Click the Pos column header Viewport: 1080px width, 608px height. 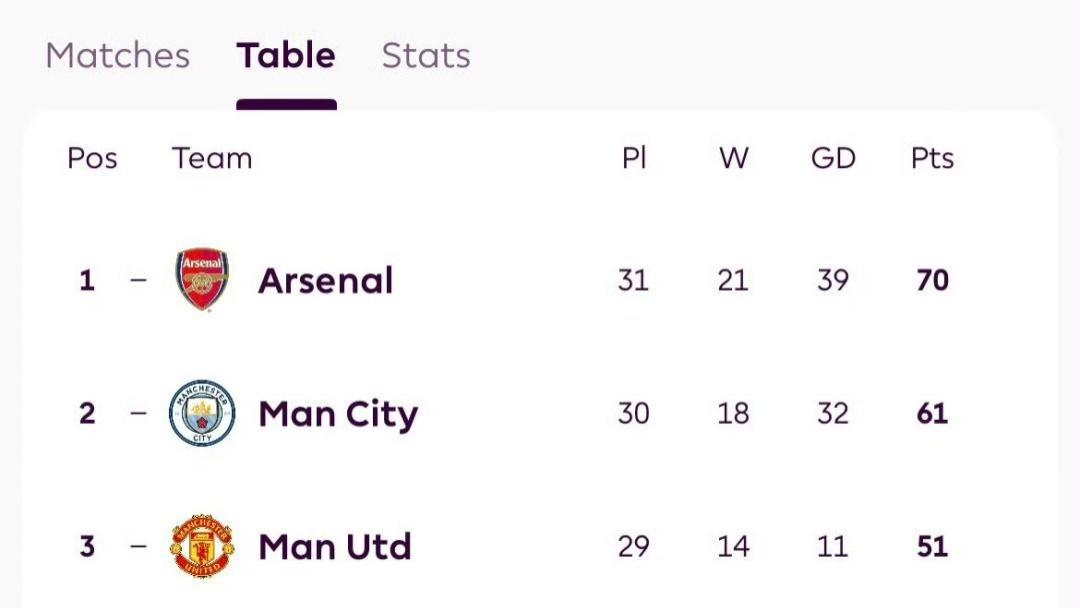(x=92, y=158)
